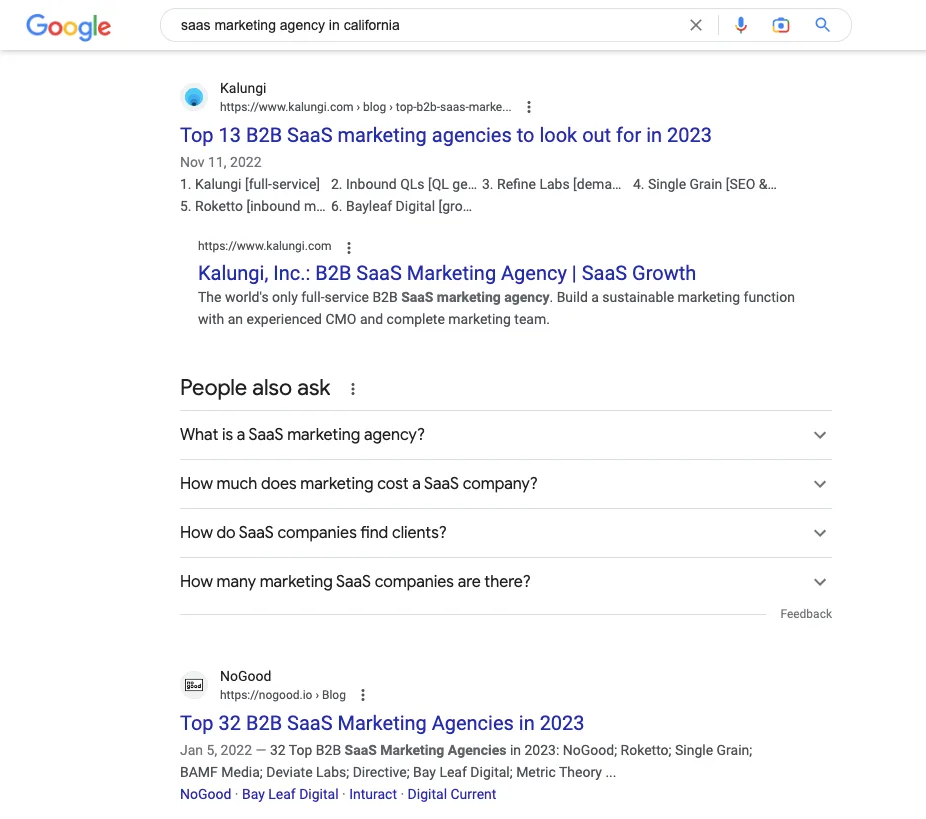
Task: Open more options next to https://www.kalungi.com
Action: (348, 247)
